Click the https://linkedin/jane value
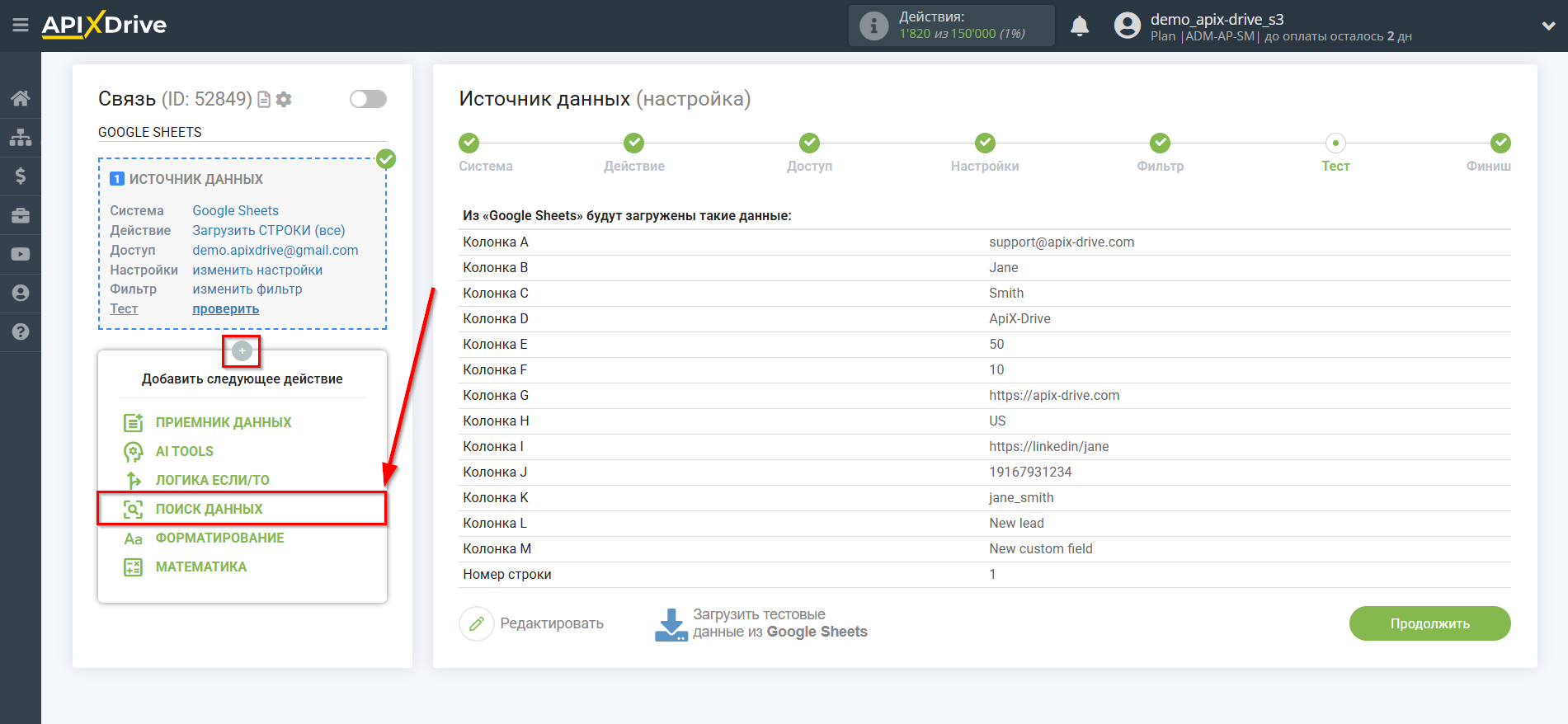 (x=1048, y=446)
